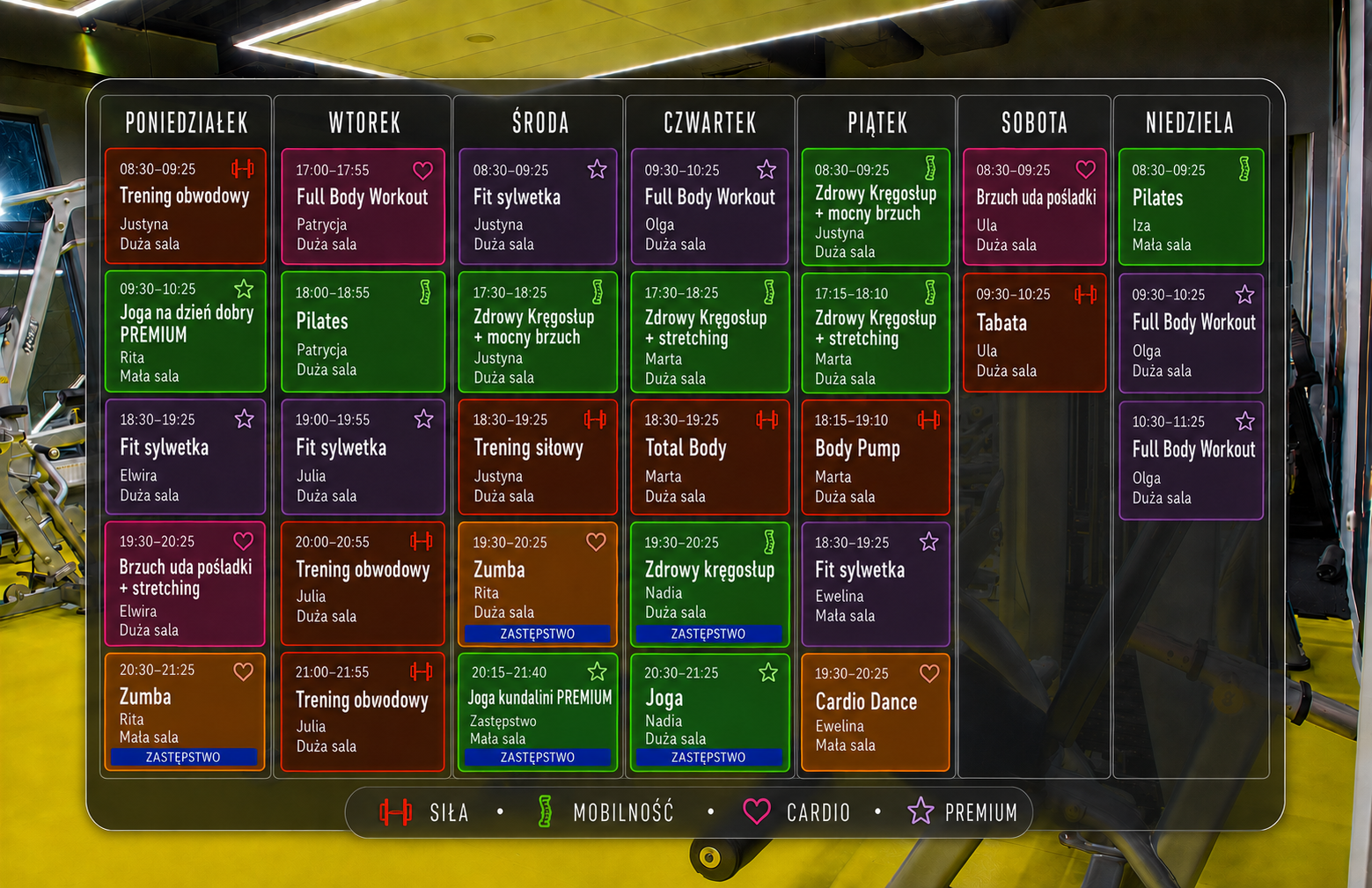1372x888 pixels.
Task: Click the MOBILNOŚĆ label in the legend
Action: (x=623, y=812)
